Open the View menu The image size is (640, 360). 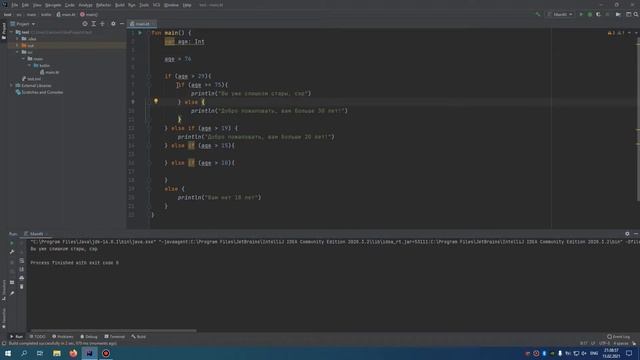[x=37, y=5]
